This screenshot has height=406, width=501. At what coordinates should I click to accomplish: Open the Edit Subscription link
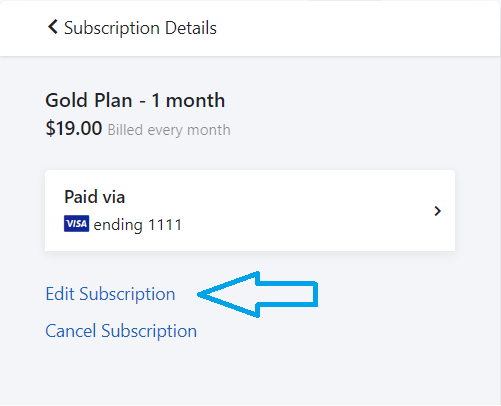click(x=110, y=294)
